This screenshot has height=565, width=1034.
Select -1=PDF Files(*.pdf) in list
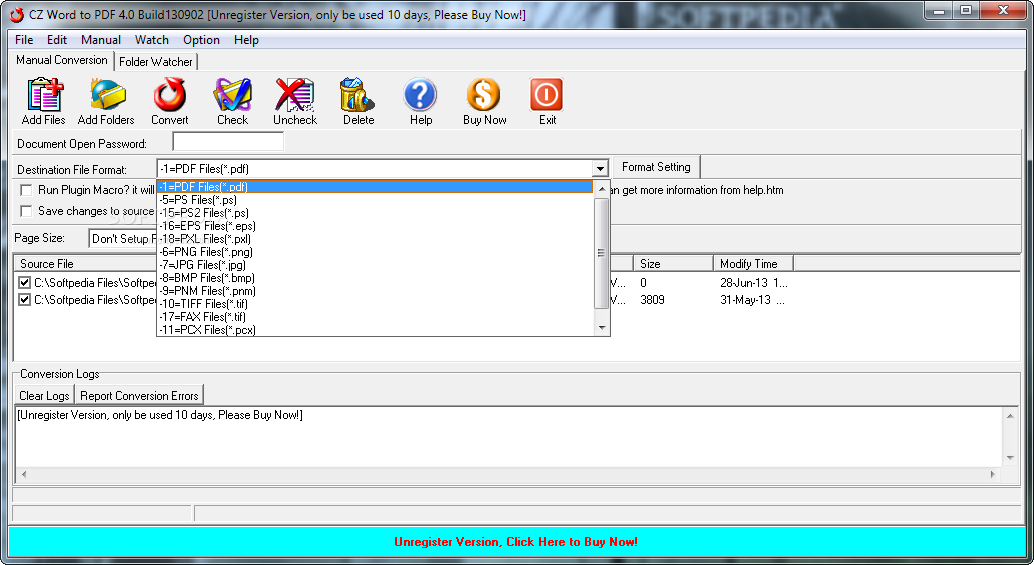point(375,187)
